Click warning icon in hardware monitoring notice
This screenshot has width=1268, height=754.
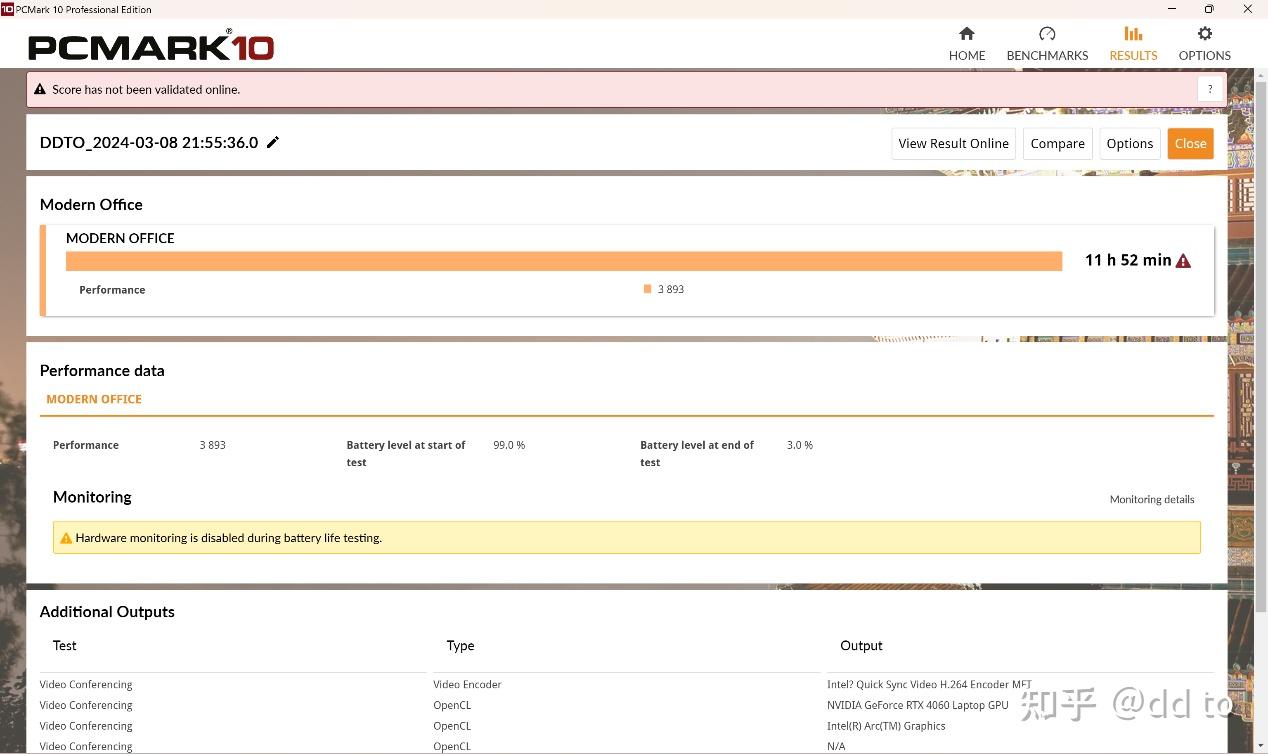pos(66,538)
